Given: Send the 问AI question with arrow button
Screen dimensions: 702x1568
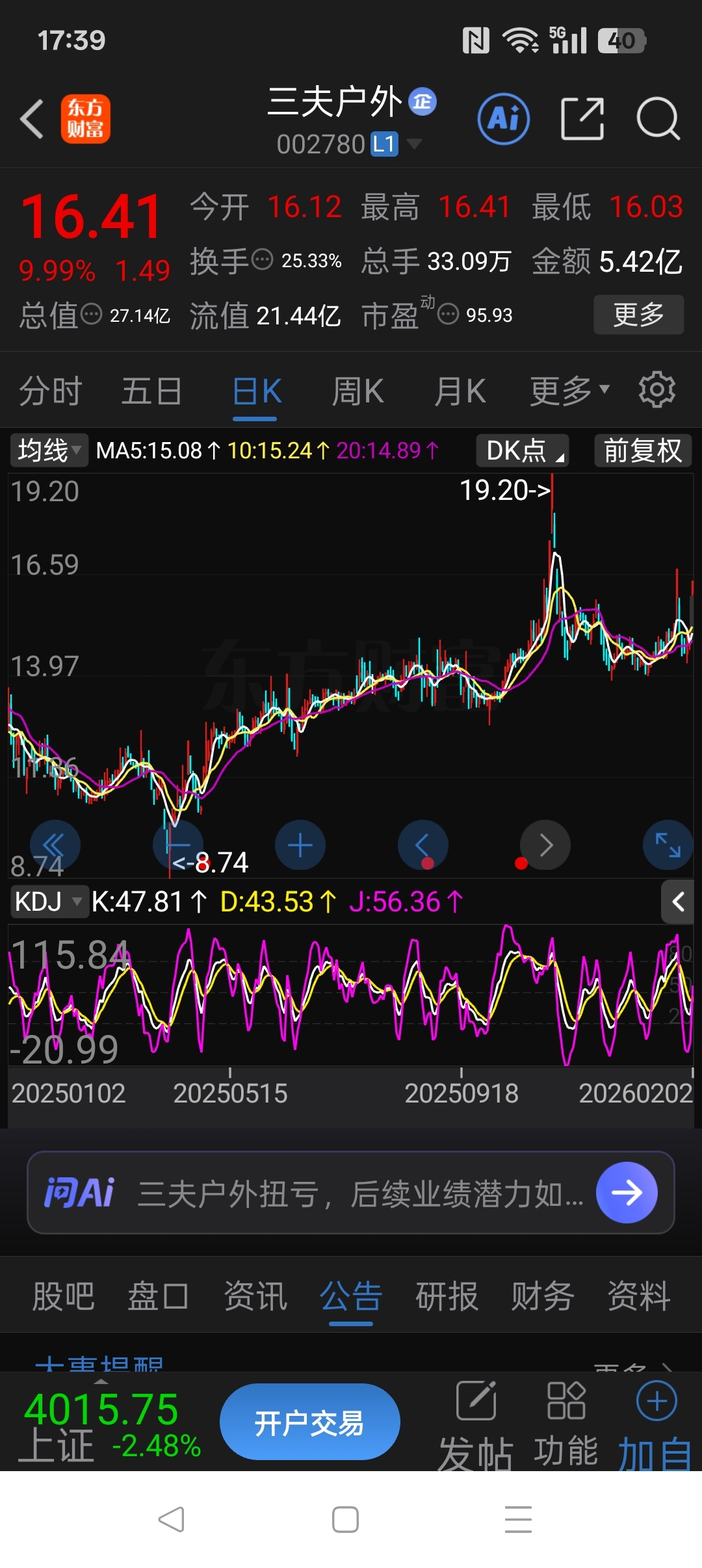Looking at the screenshot, I should 627,1192.
